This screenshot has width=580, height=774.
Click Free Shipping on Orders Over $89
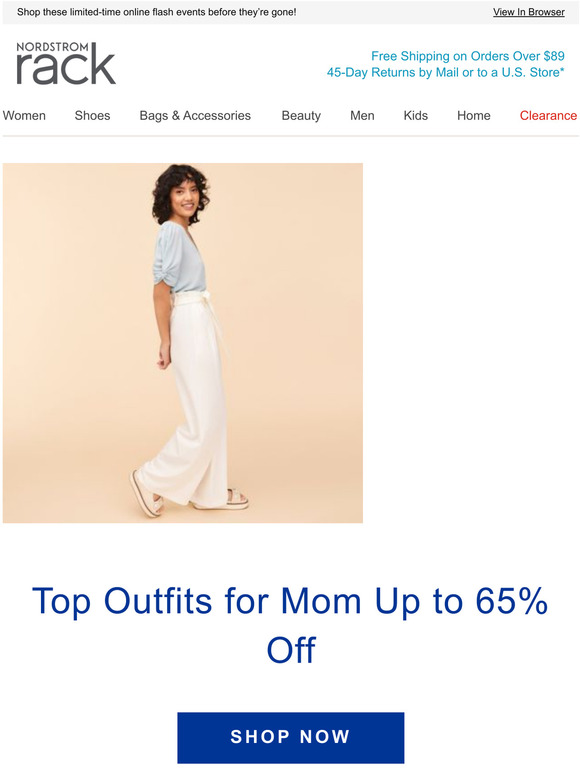tap(468, 56)
